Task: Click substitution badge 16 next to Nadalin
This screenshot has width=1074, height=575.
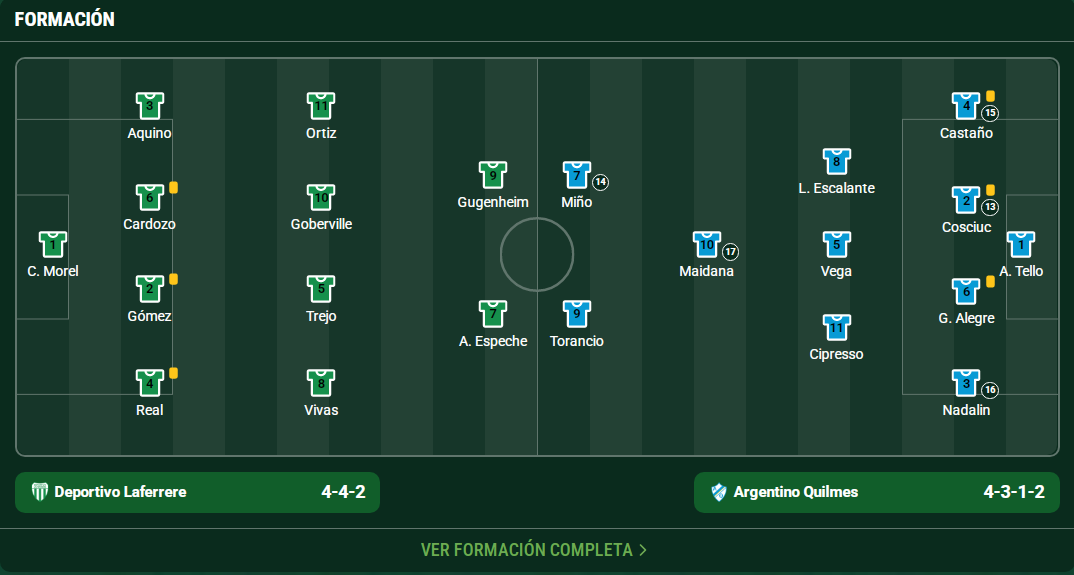Action: coord(990,390)
